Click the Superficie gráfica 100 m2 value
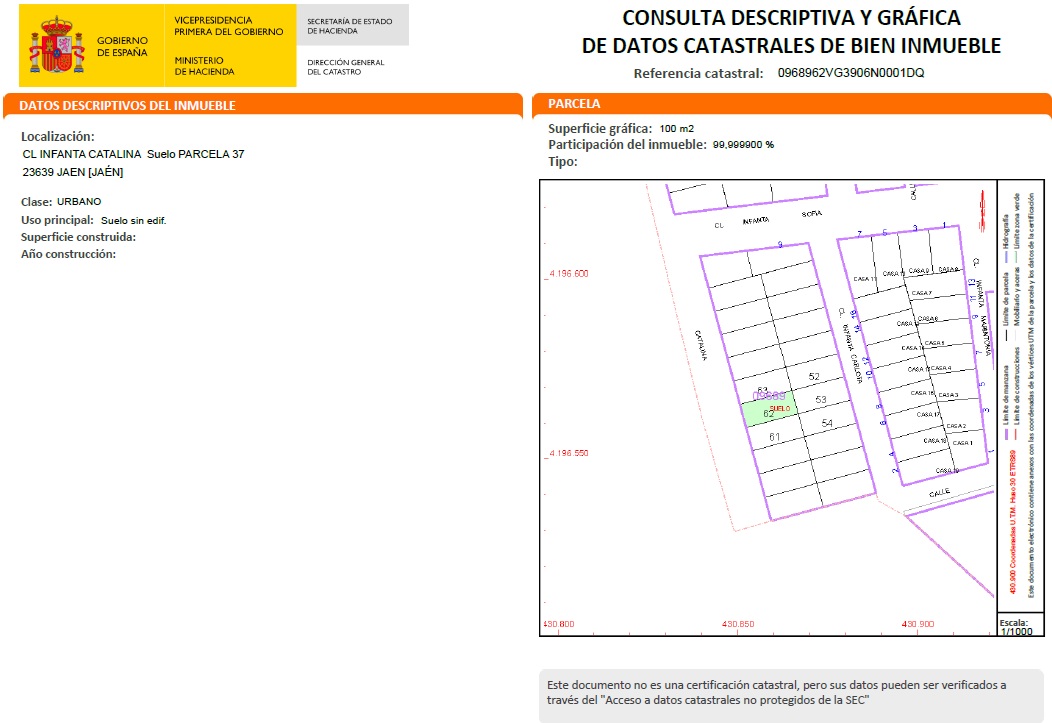Image resolution: width=1052 pixels, height=723 pixels. (677, 129)
